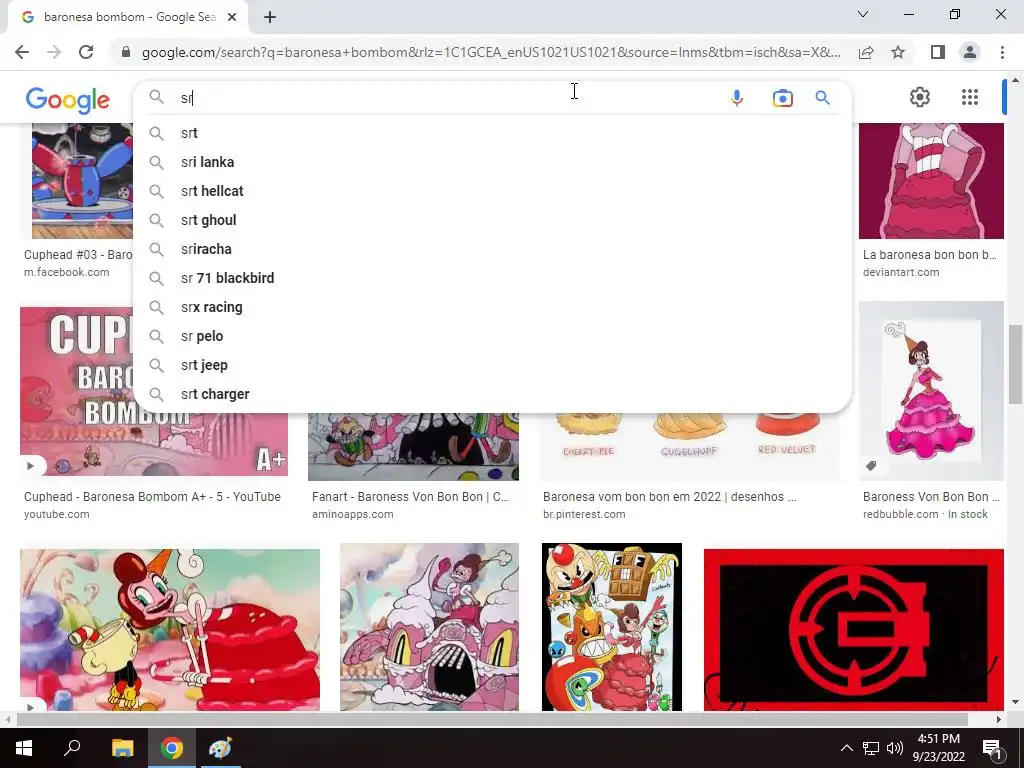Click the share this page icon
The height and width of the screenshot is (768, 1024).
(866, 52)
